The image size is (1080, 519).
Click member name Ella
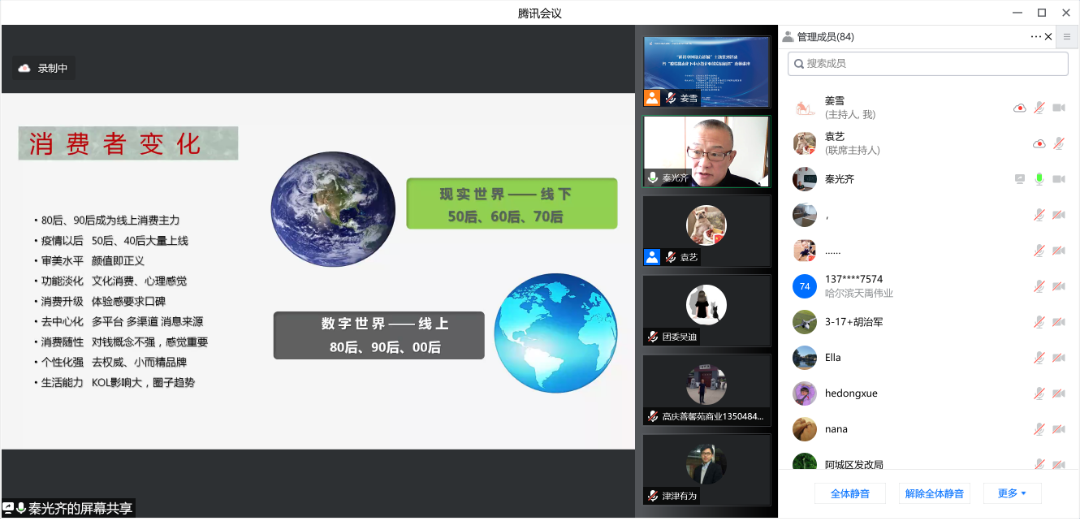[833, 357]
